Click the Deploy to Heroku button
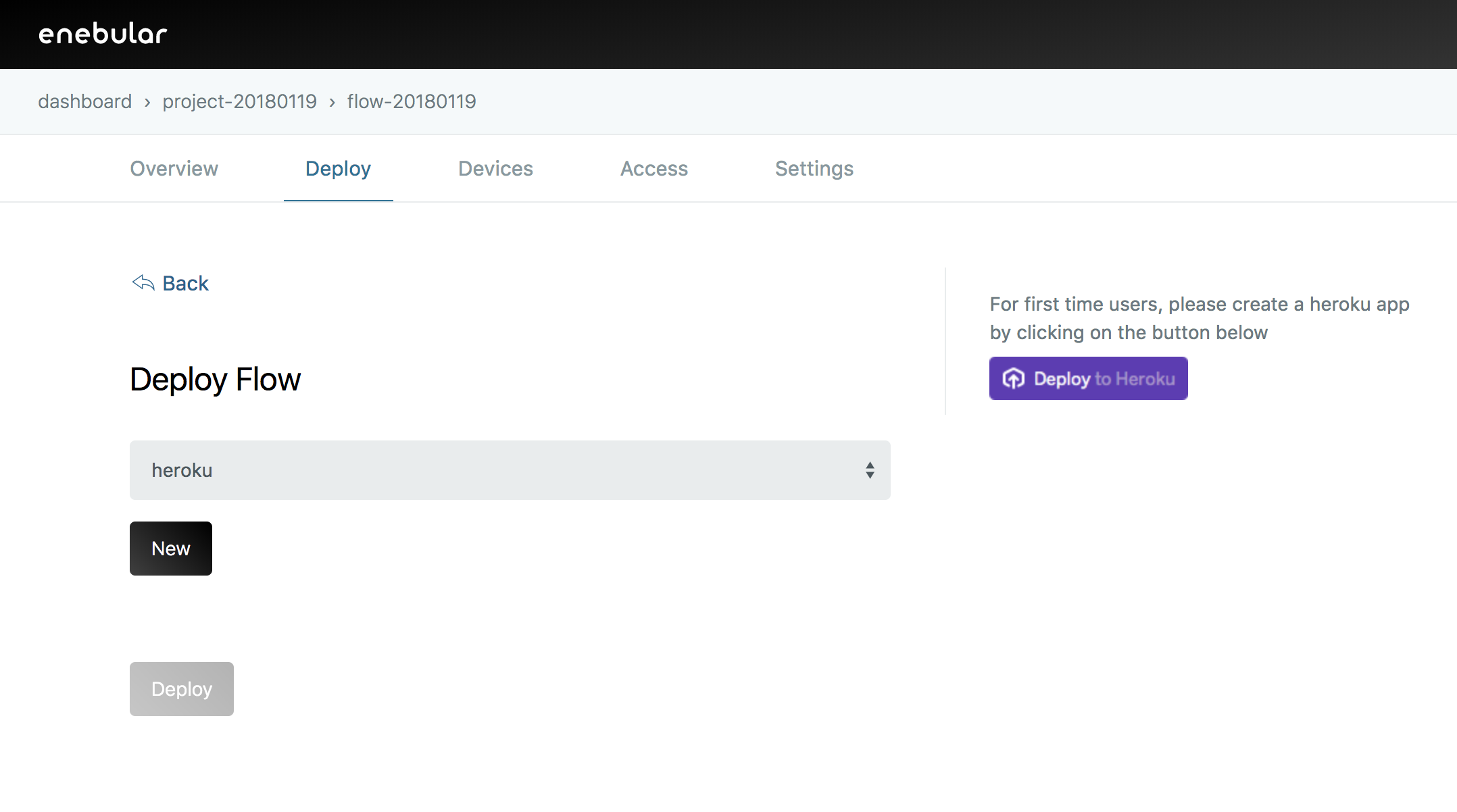This screenshot has height=812, width=1457. point(1089,378)
